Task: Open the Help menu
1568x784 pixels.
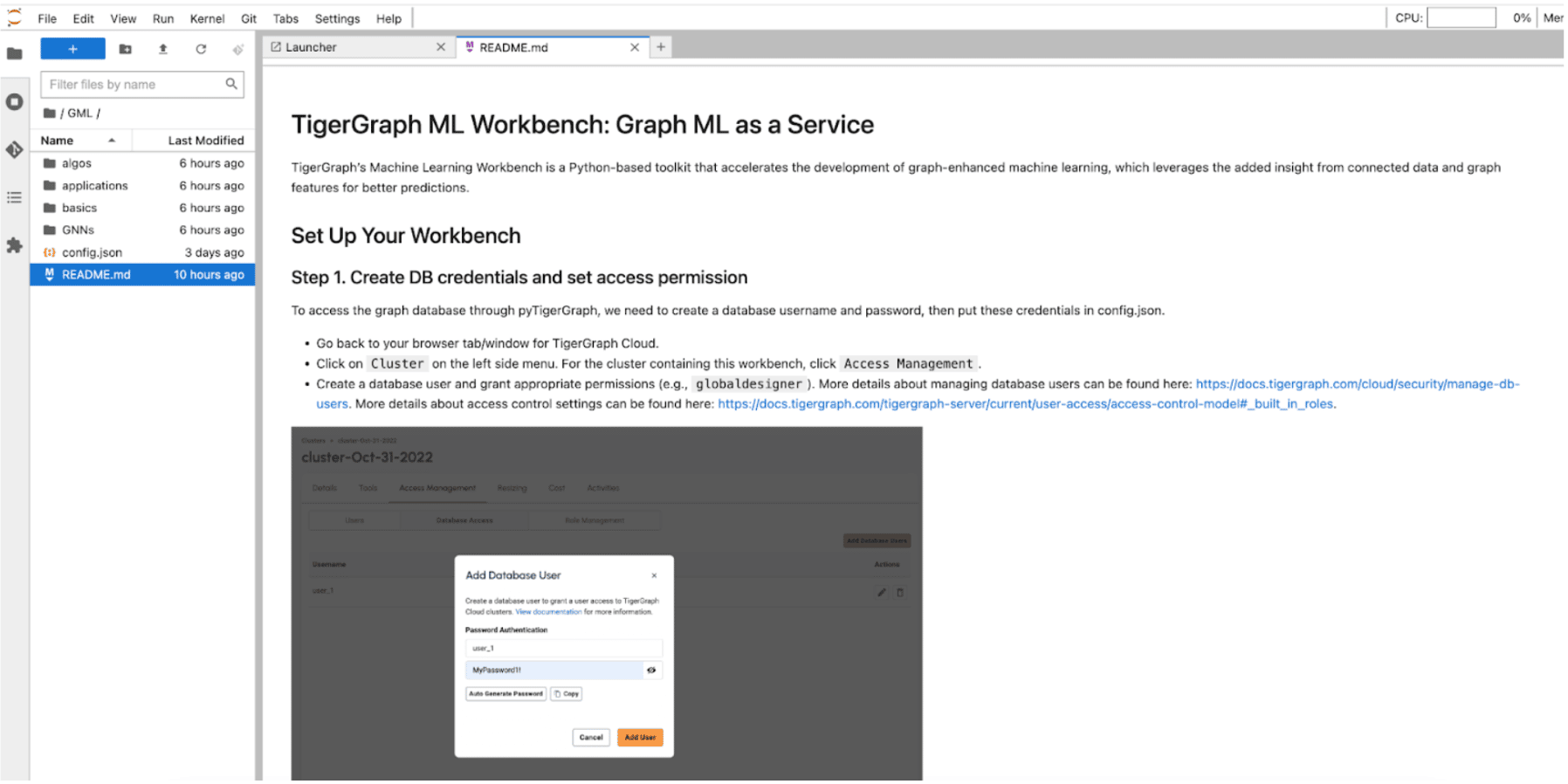Action: (389, 18)
